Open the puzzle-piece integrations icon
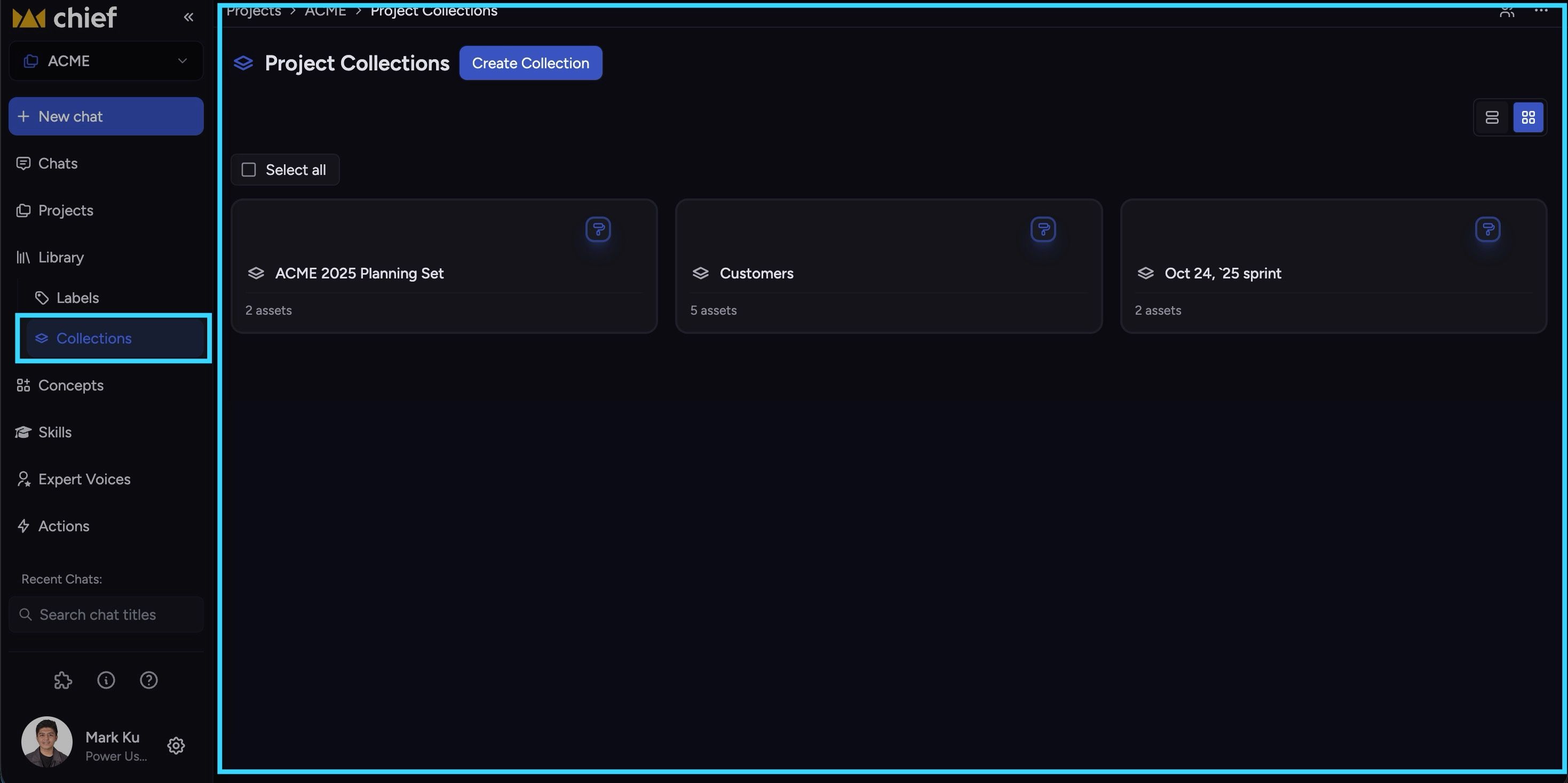The image size is (1568, 783). pos(62,680)
